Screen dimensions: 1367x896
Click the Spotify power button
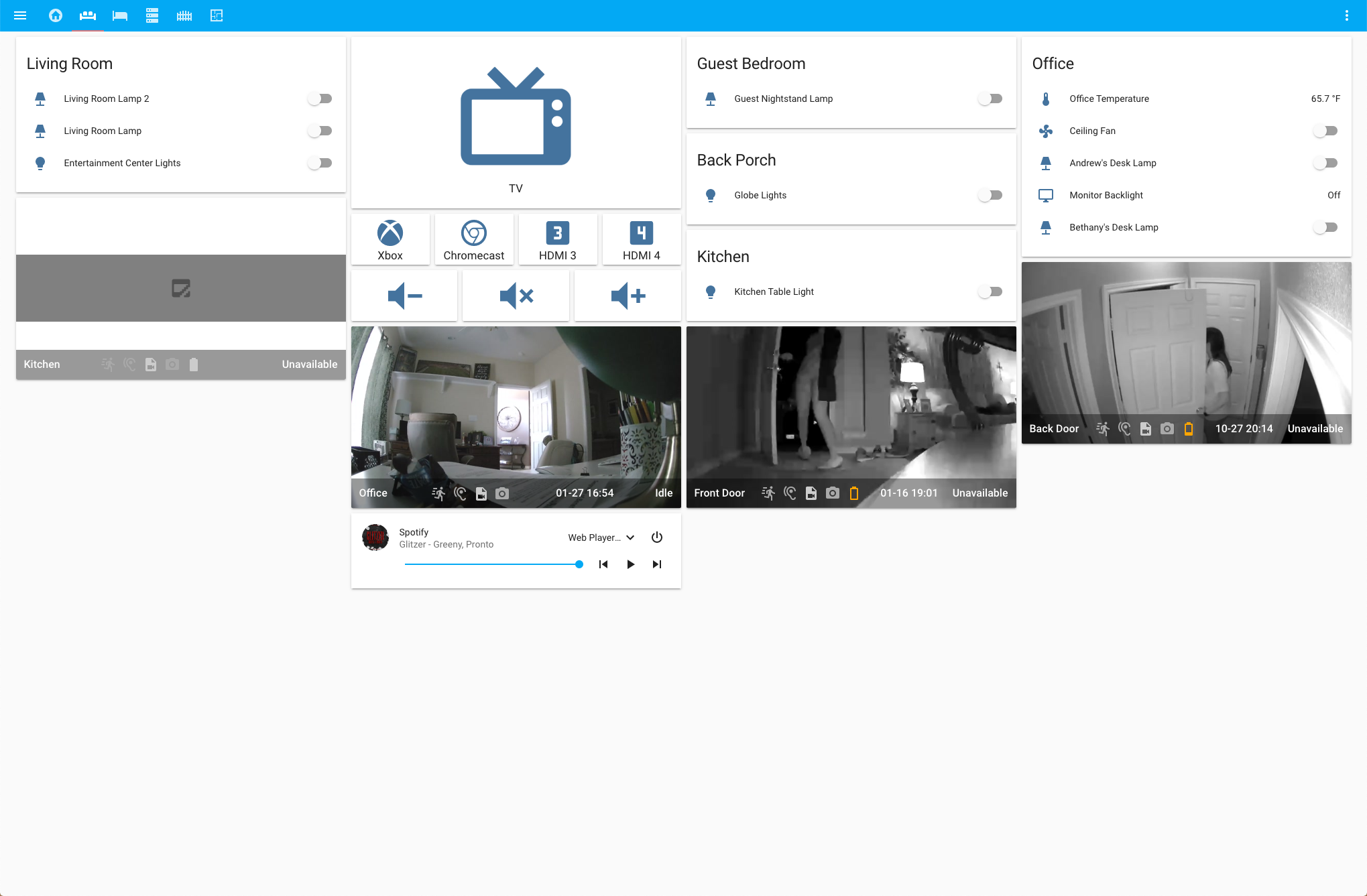(657, 537)
